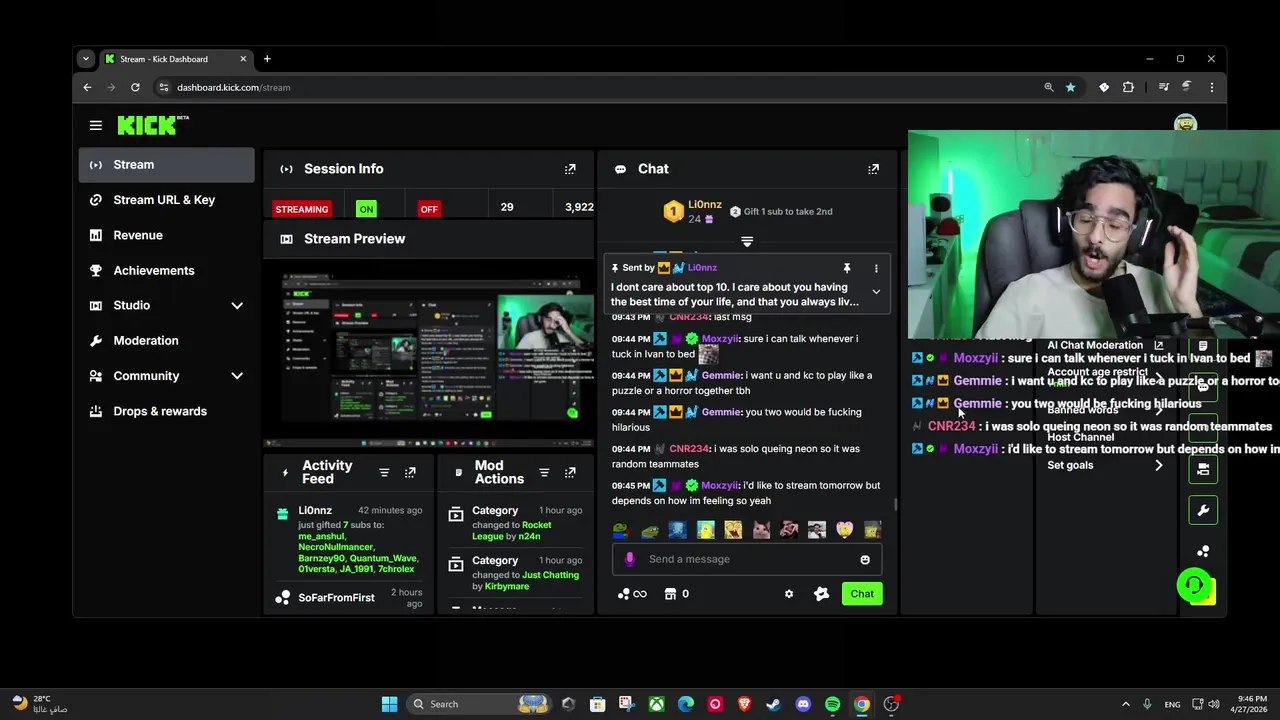Pop out the Mod Actions panel

pyautogui.click(x=570, y=472)
